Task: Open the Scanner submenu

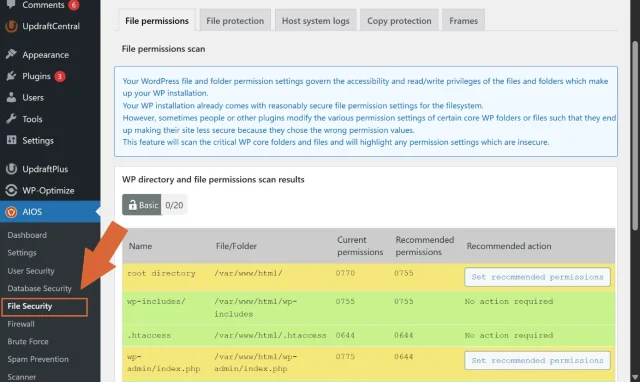Action: (22, 377)
